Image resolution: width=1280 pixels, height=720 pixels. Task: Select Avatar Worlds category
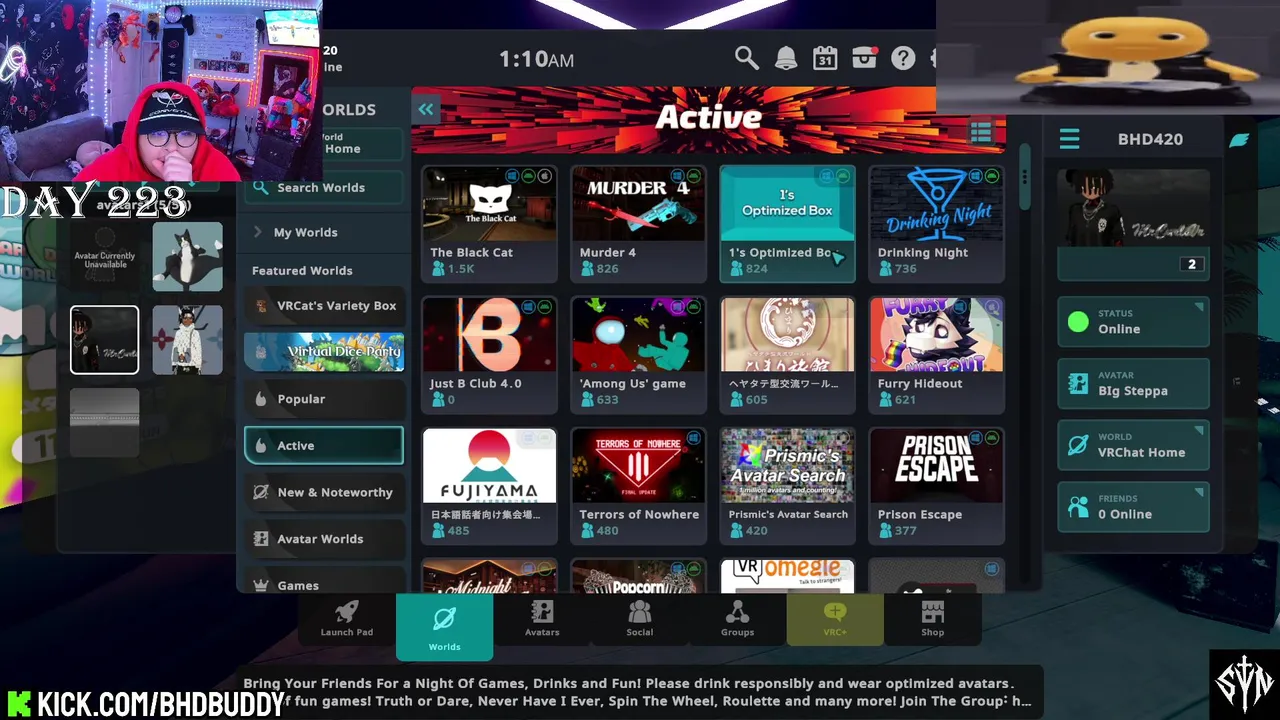click(x=324, y=539)
